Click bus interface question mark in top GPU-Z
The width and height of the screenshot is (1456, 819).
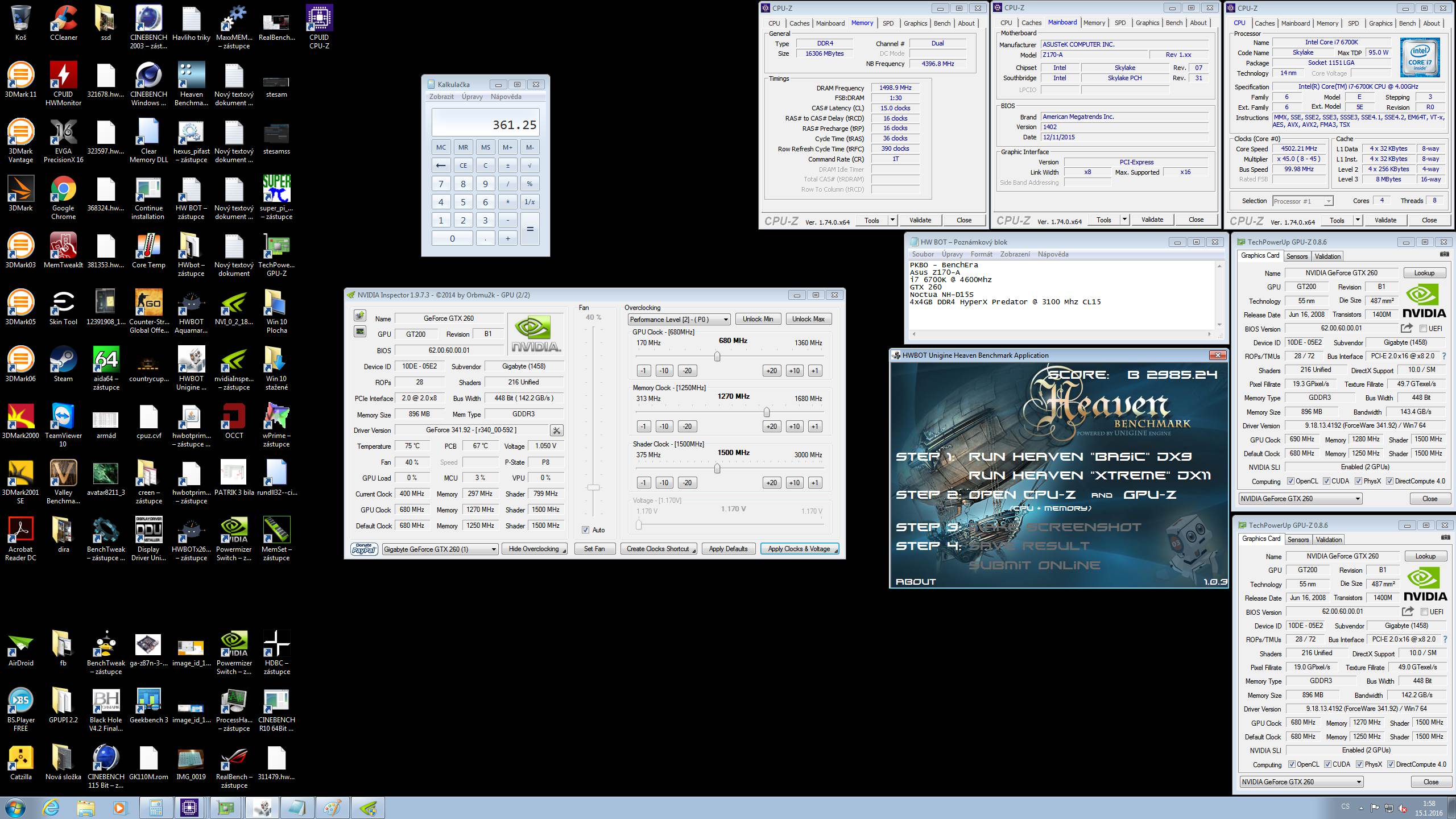click(x=1444, y=356)
